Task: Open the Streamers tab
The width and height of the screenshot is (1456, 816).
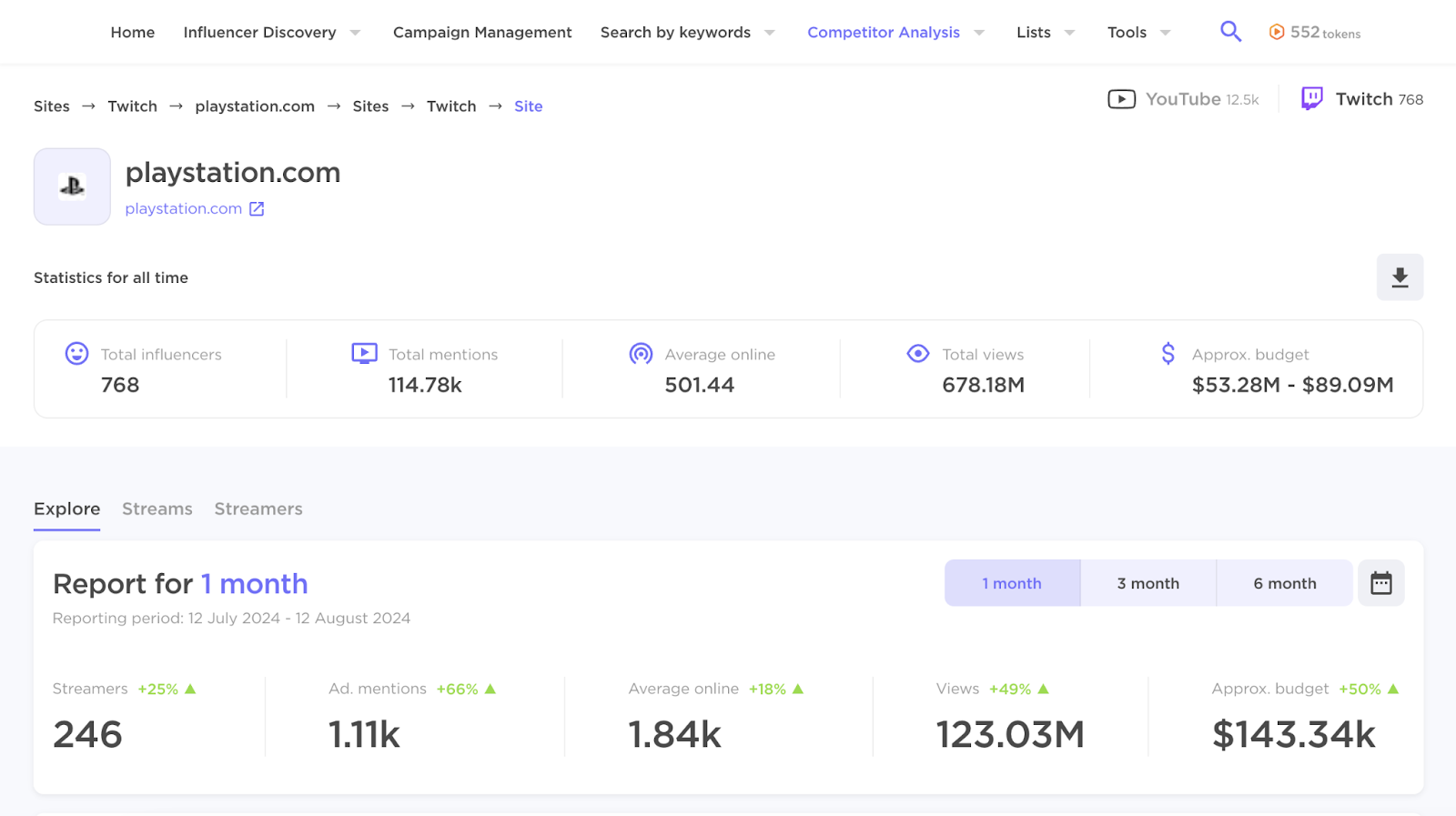Action: [x=258, y=509]
